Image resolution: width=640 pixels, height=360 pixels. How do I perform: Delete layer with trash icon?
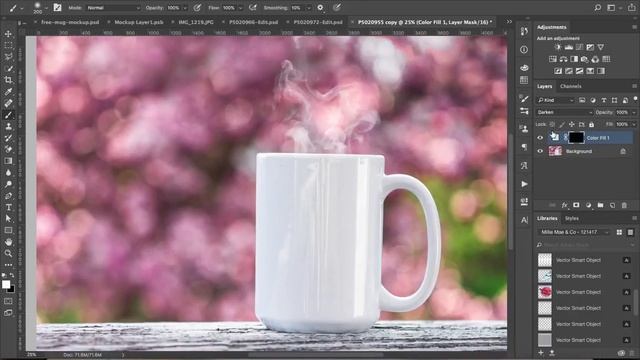pos(624,205)
